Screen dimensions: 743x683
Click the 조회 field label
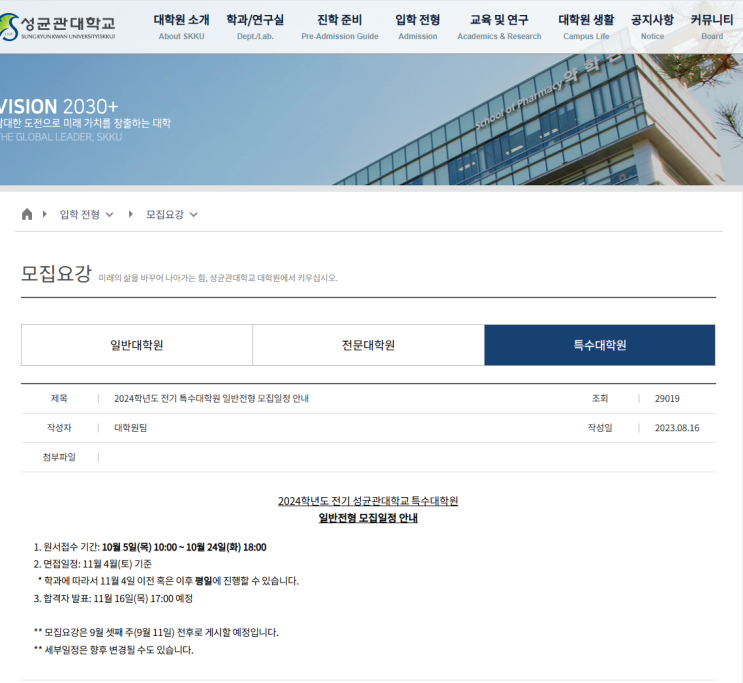pyautogui.click(x=600, y=399)
